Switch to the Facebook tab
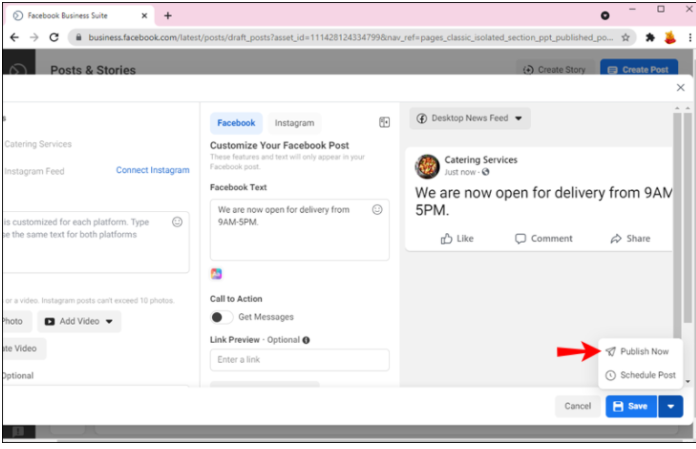696x449 pixels. (x=236, y=123)
